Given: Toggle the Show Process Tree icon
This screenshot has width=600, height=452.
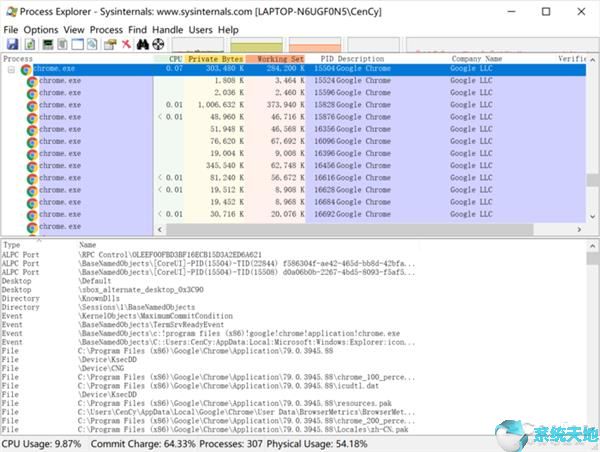Looking at the screenshot, I should point(63,44).
